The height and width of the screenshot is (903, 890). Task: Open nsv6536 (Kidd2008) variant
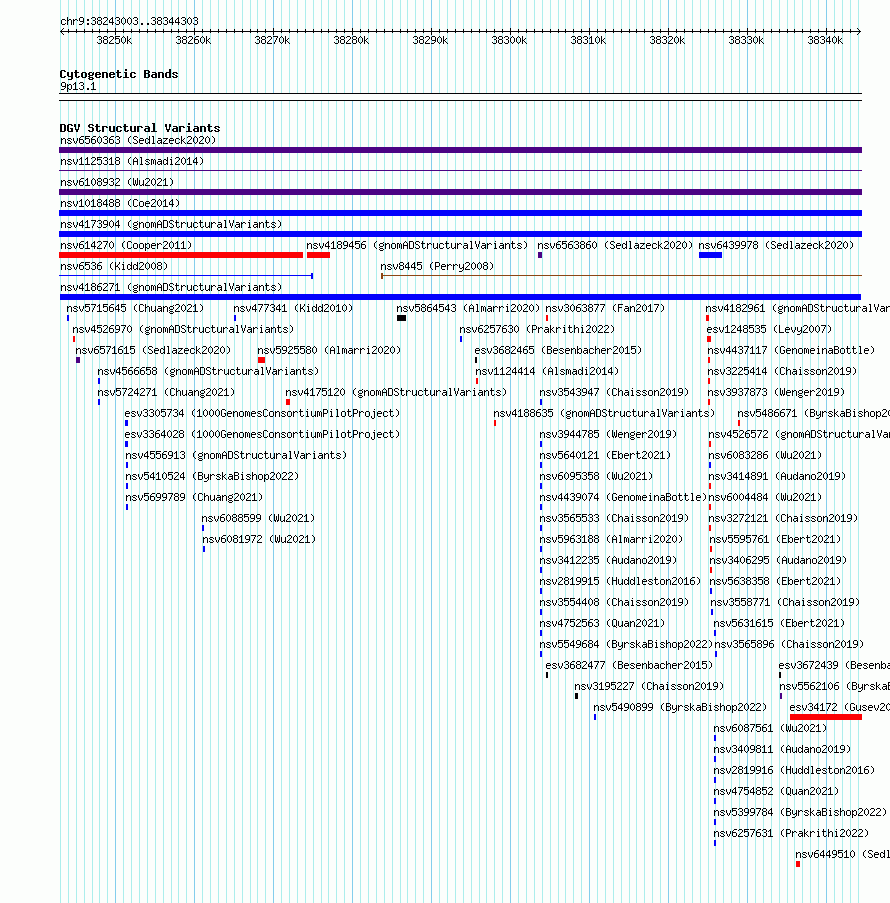point(114,267)
